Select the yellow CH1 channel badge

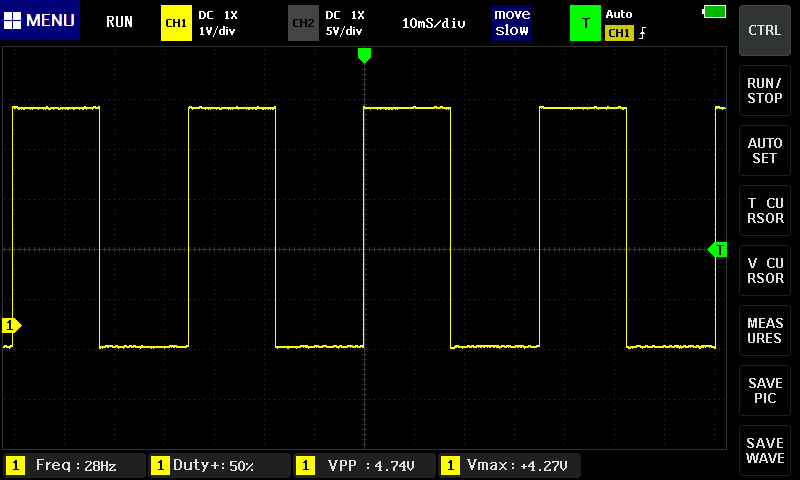tap(176, 23)
